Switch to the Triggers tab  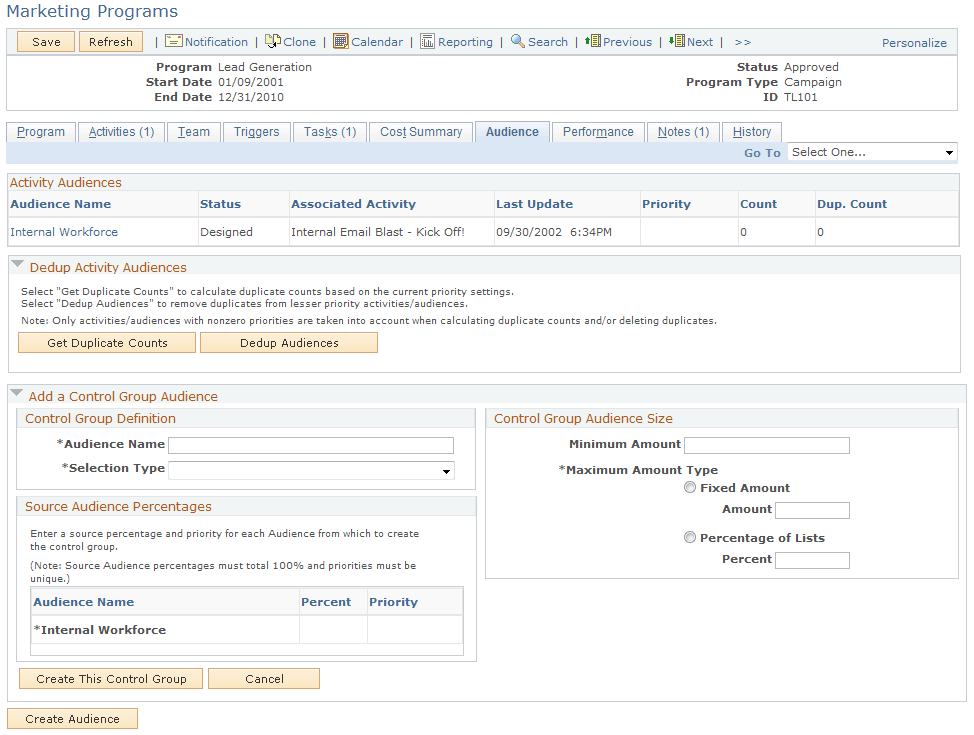click(x=257, y=132)
